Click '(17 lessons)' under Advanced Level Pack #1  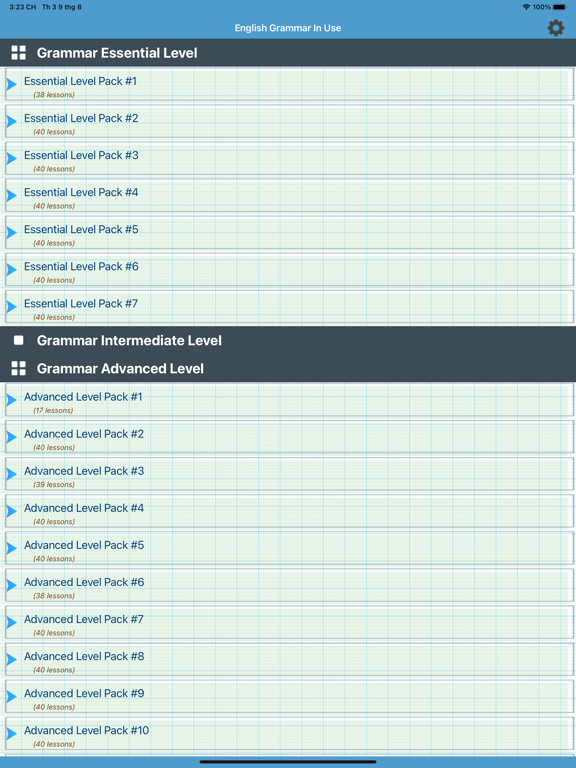pos(53,410)
